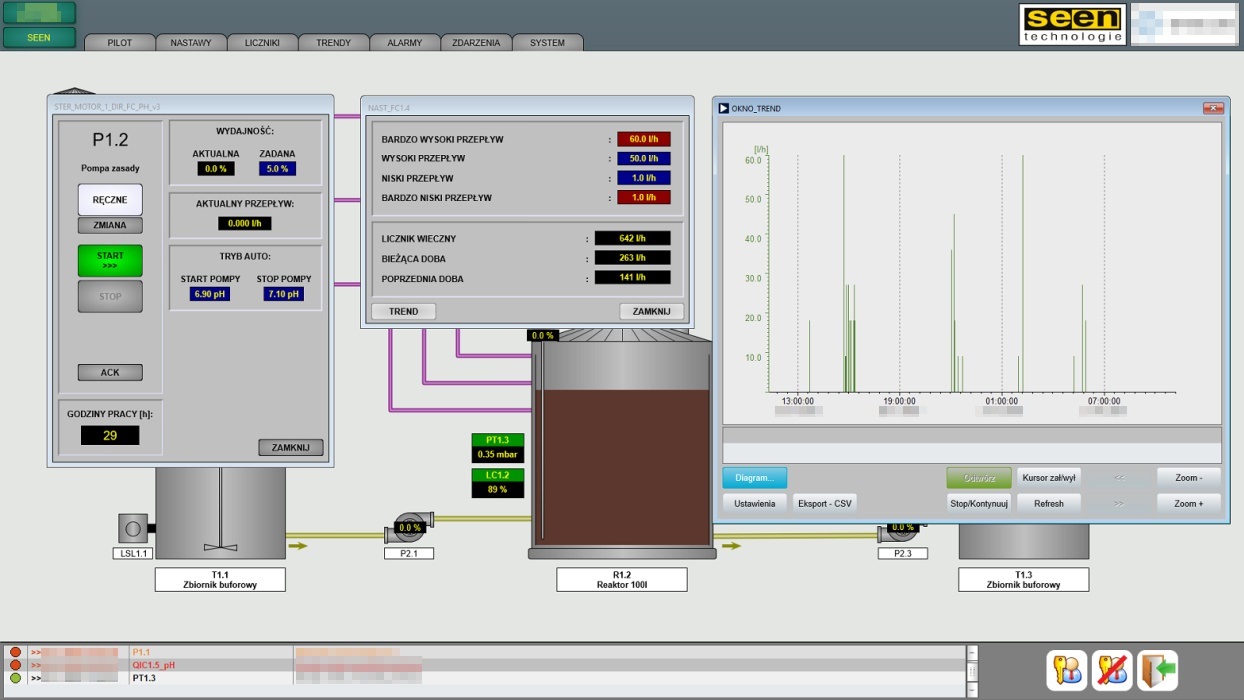This screenshot has height=700, width=1244.
Task: Click the crossed-out key logout icon
Action: coord(1112,670)
